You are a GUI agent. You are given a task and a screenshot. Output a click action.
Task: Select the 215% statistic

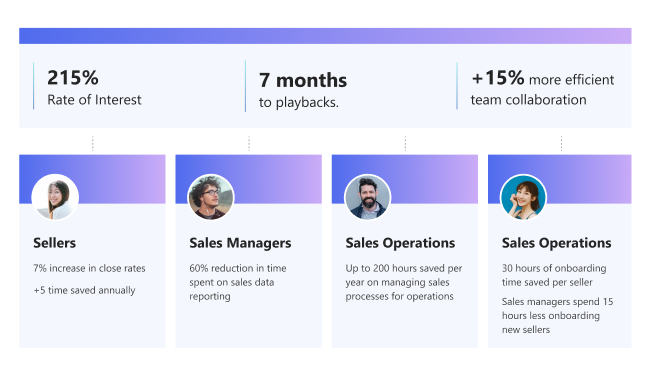pyautogui.click(x=73, y=77)
